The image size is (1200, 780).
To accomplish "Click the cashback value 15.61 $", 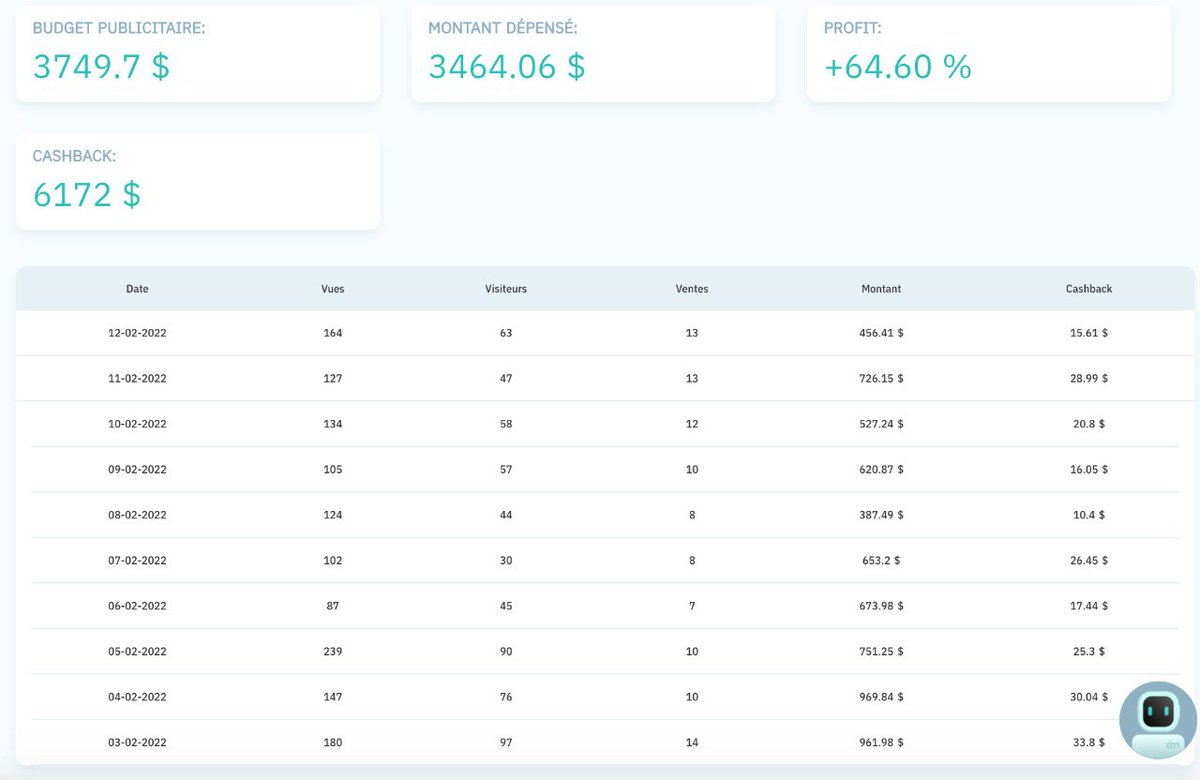I will [x=1089, y=333].
